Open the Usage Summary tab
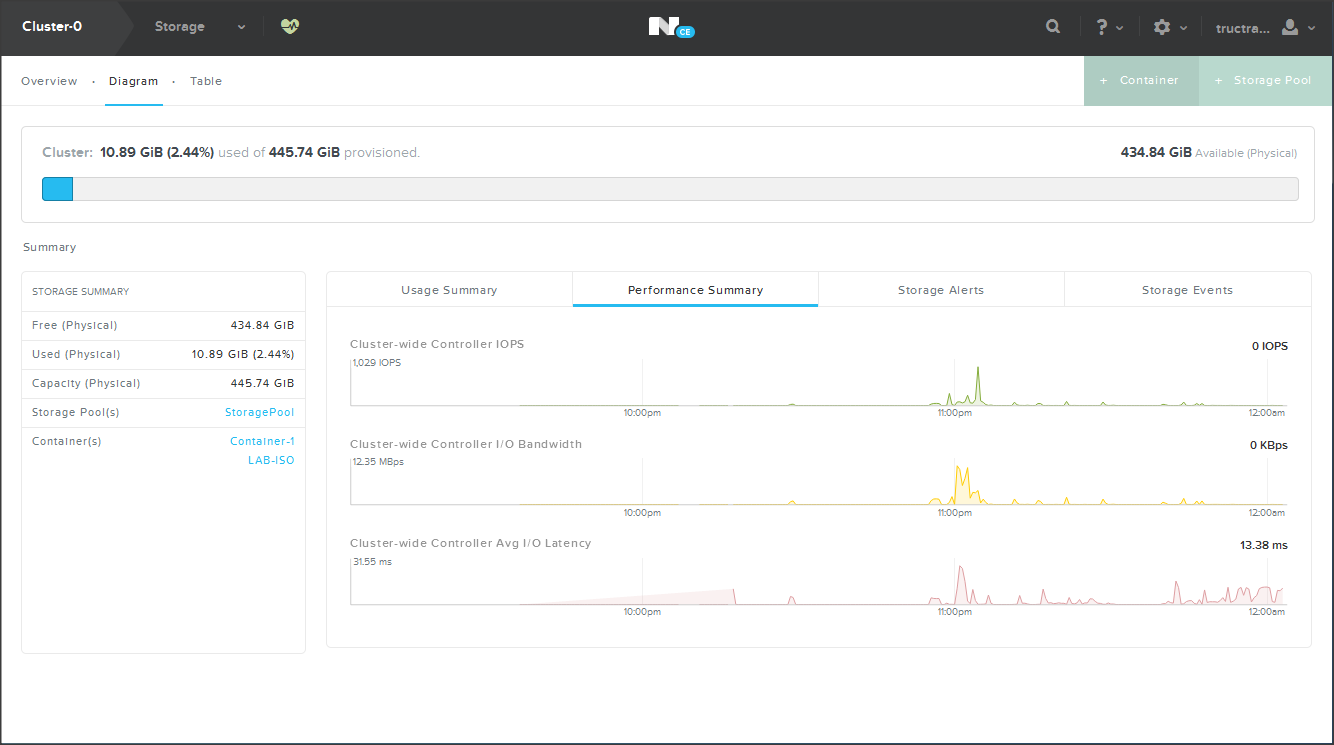 [449, 290]
